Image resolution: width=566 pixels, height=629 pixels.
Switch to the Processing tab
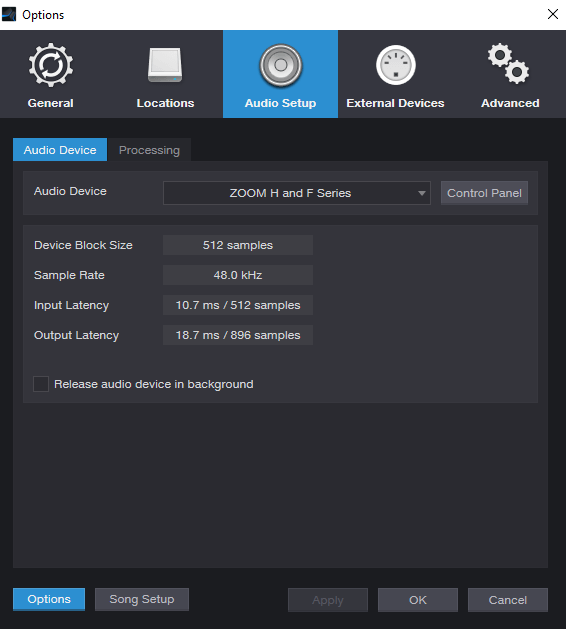pos(149,150)
